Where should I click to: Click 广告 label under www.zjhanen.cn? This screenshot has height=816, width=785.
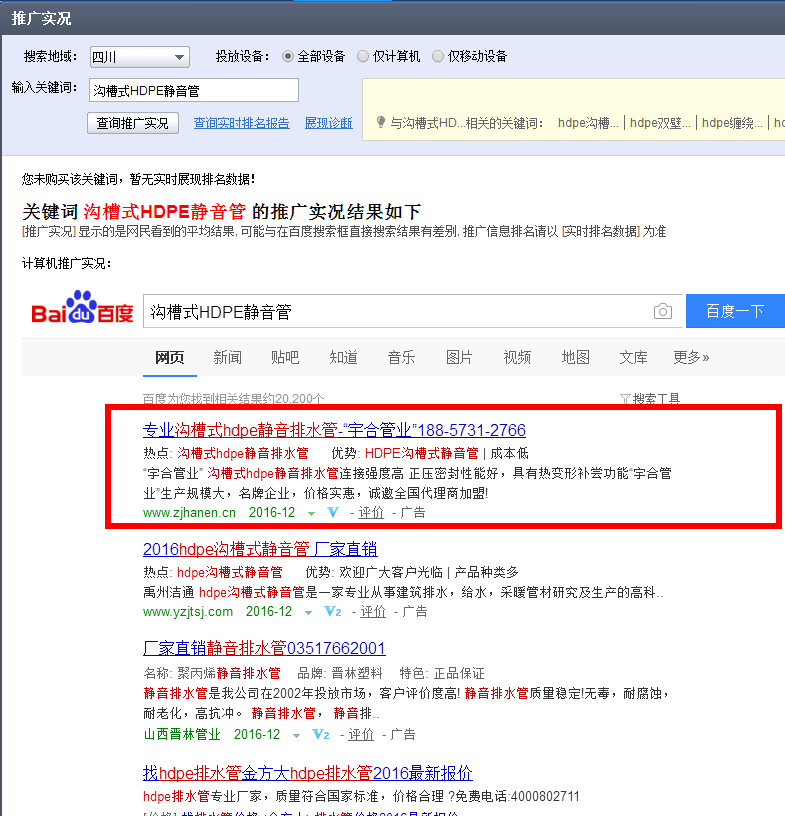tap(413, 513)
